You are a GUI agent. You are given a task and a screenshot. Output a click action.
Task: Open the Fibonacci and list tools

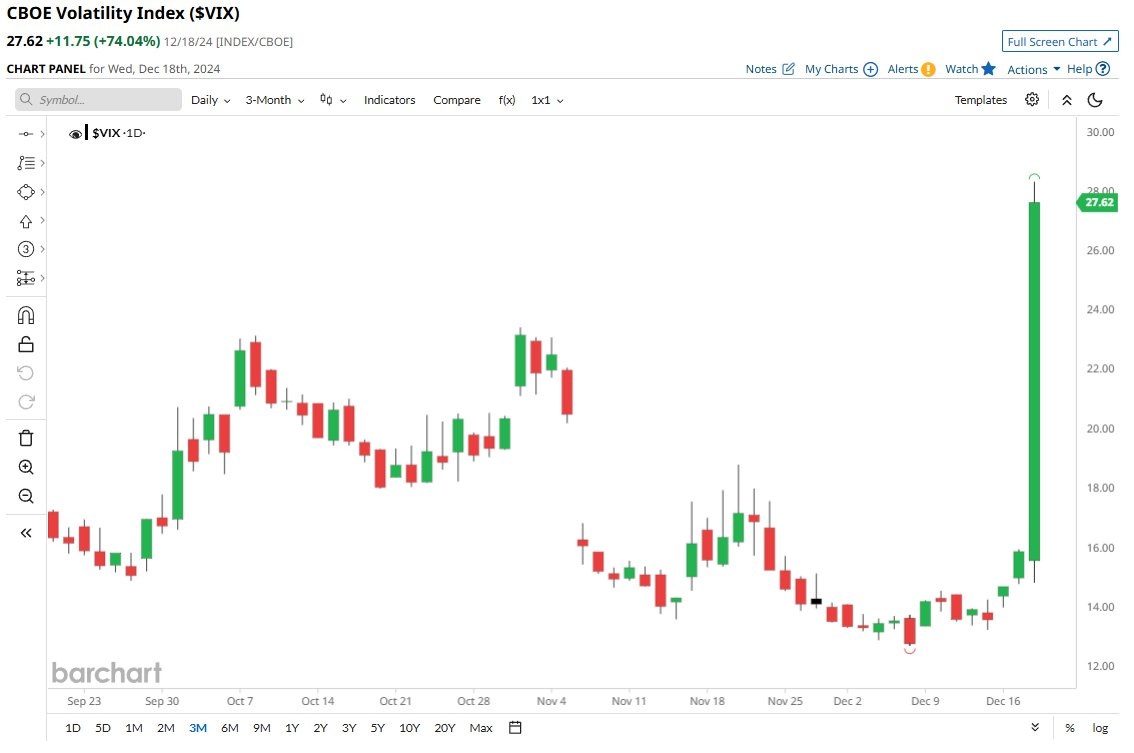click(26, 163)
